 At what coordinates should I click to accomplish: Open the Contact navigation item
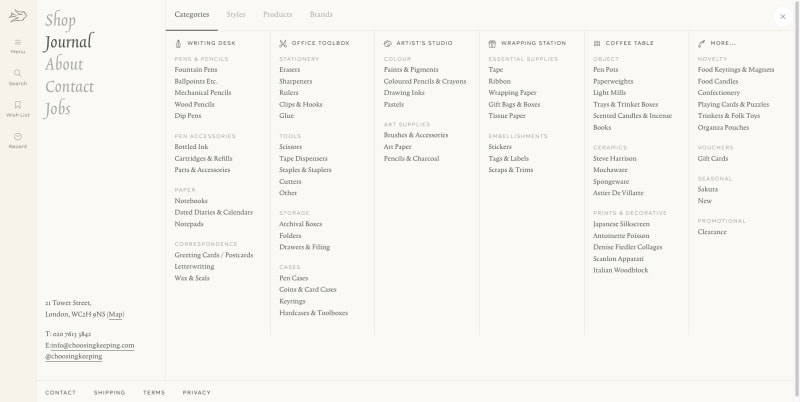tap(69, 87)
